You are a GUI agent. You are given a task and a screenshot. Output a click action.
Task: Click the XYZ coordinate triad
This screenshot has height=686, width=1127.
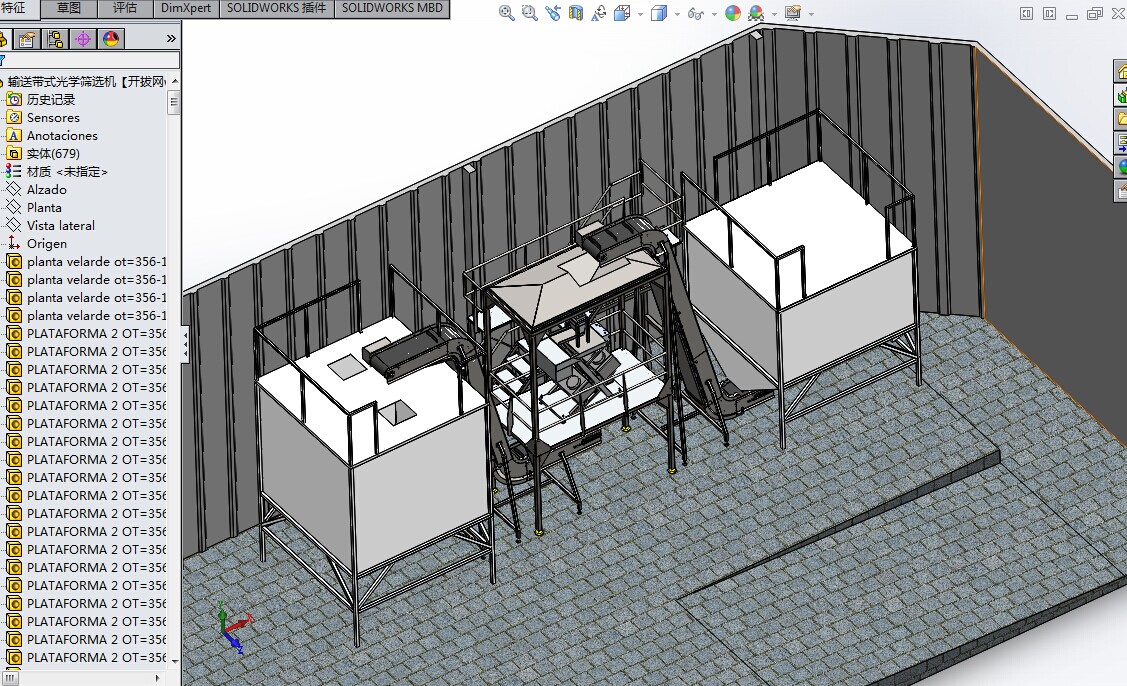[x=234, y=627]
